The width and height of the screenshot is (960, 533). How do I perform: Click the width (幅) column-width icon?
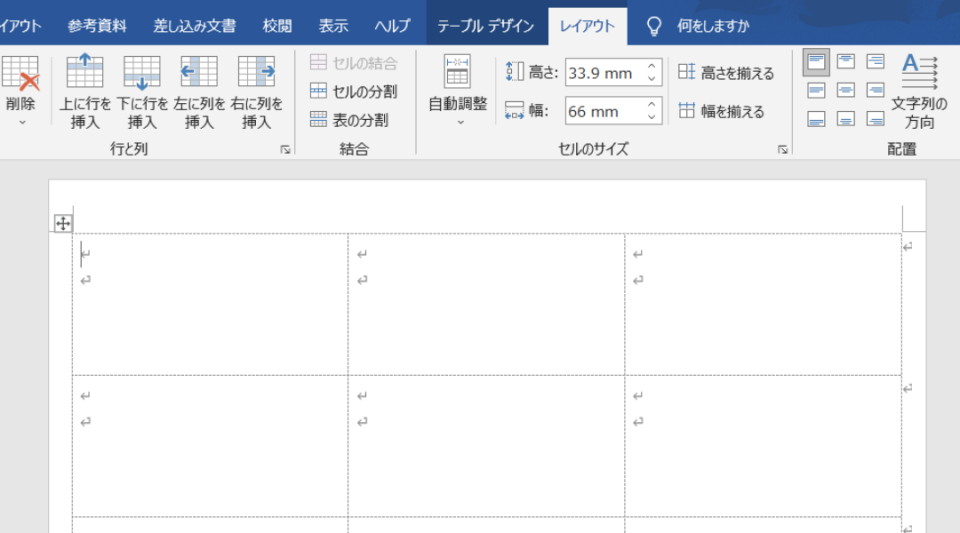pyautogui.click(x=514, y=110)
